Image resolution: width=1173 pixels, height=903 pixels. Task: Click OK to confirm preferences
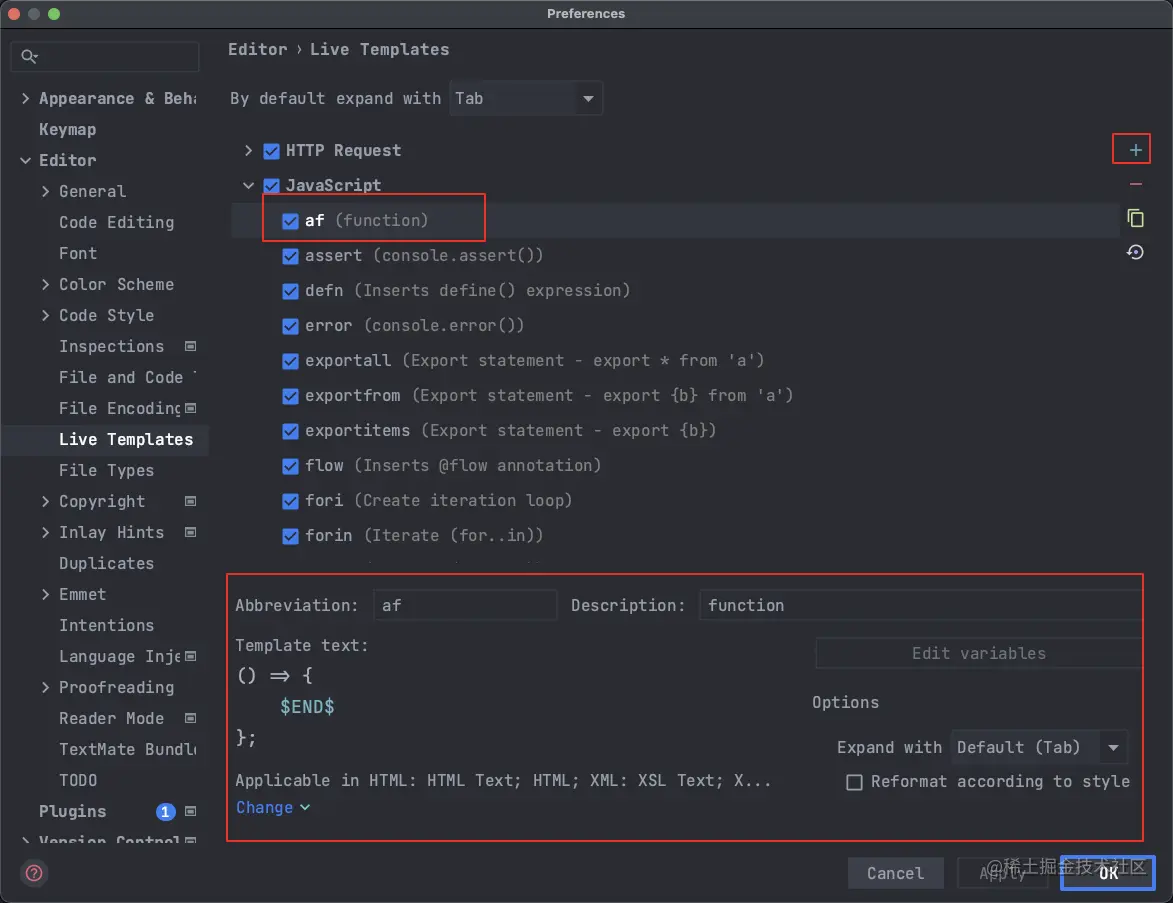1108,873
